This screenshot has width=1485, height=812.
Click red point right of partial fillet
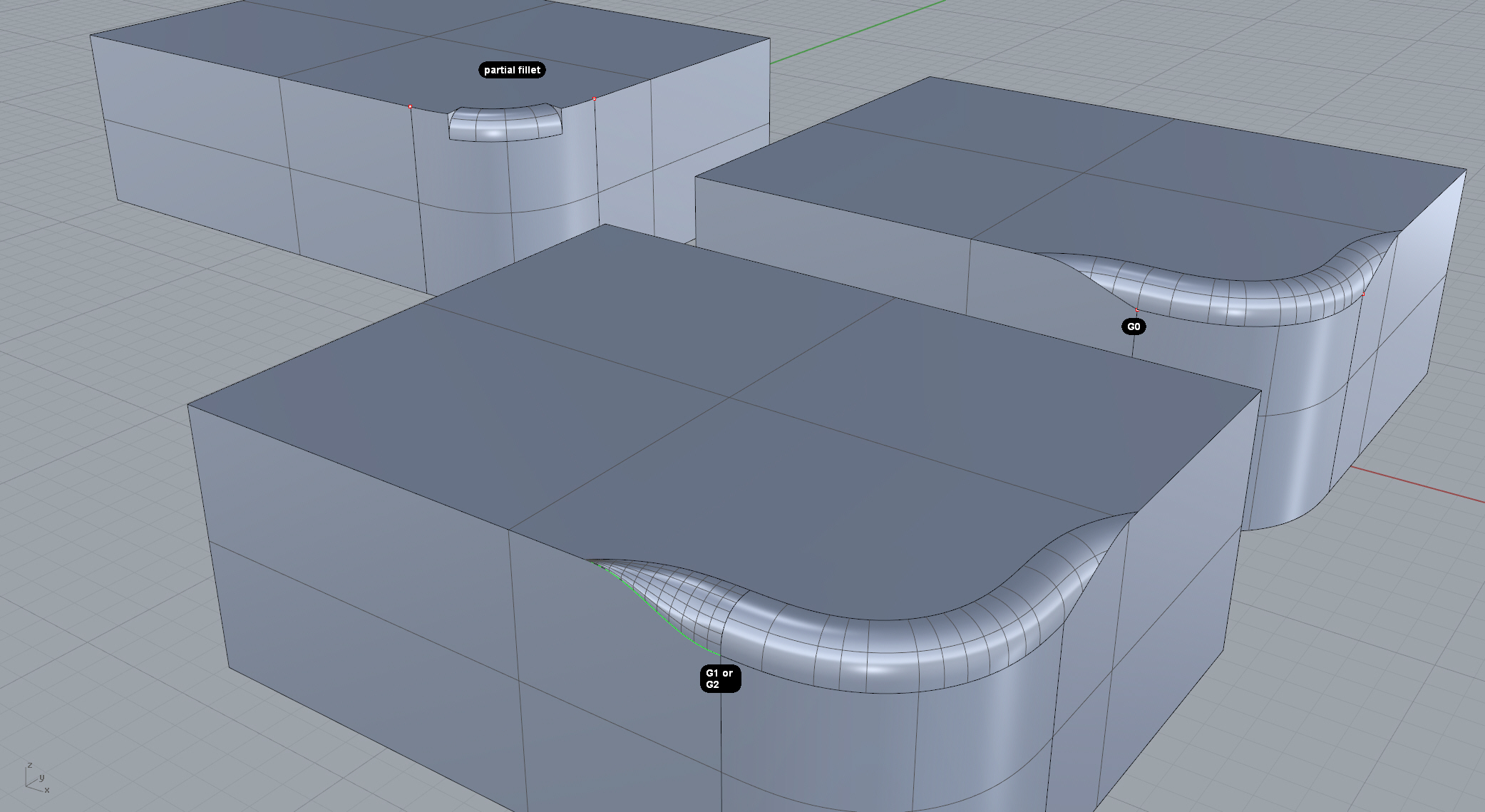[595, 98]
